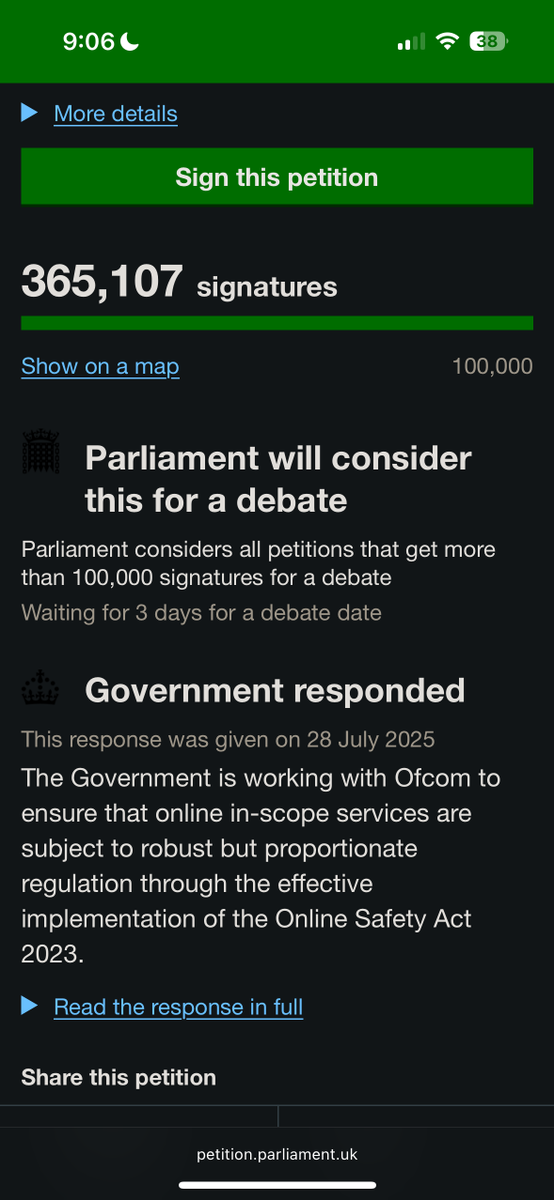Tap Parliament will consider this heading
The height and width of the screenshot is (1200, 554).
tap(278, 478)
